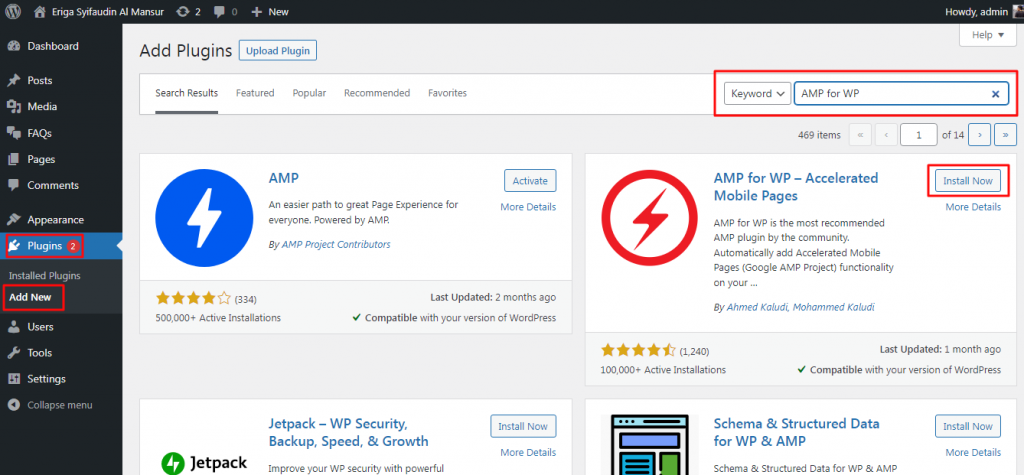
Task: Open More Details for AMP plugin
Action: point(528,207)
